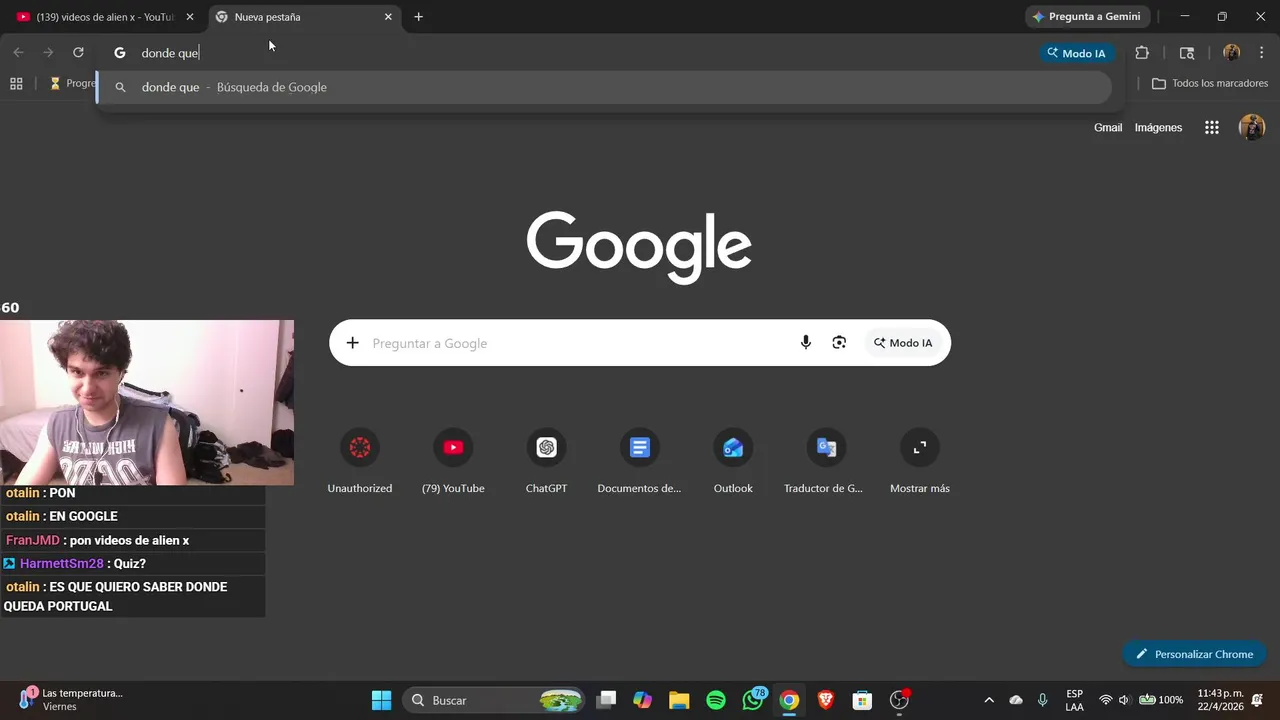Open the Google apps launcher grid

(1212, 128)
